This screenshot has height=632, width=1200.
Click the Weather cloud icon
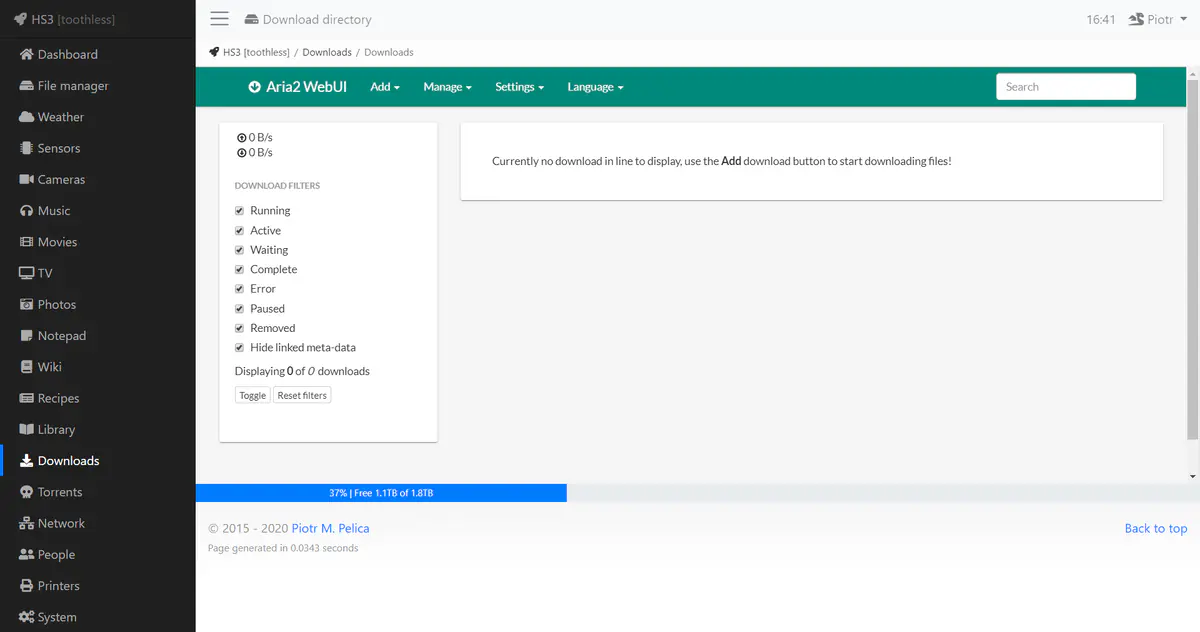point(27,117)
